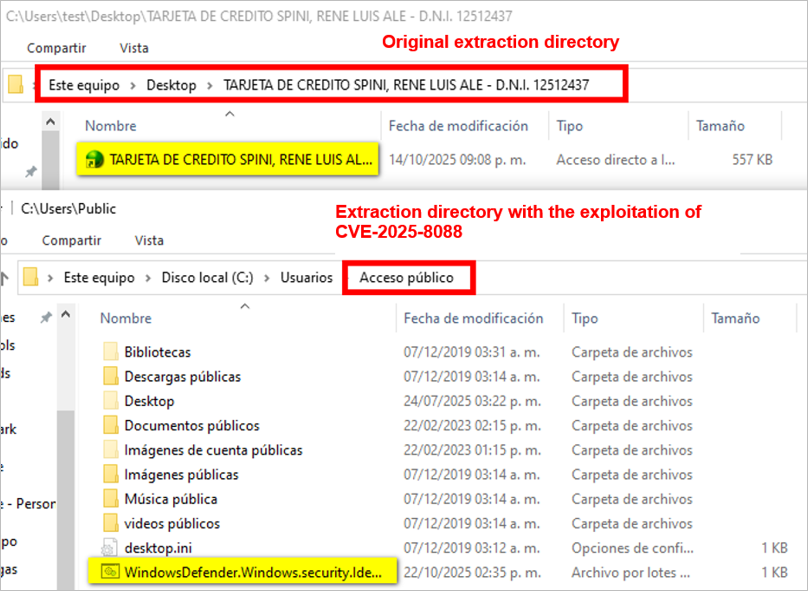This screenshot has width=808, height=591.
Task: Click the chevron after Este equipo in lower breadcrumb
Action: tap(149, 278)
